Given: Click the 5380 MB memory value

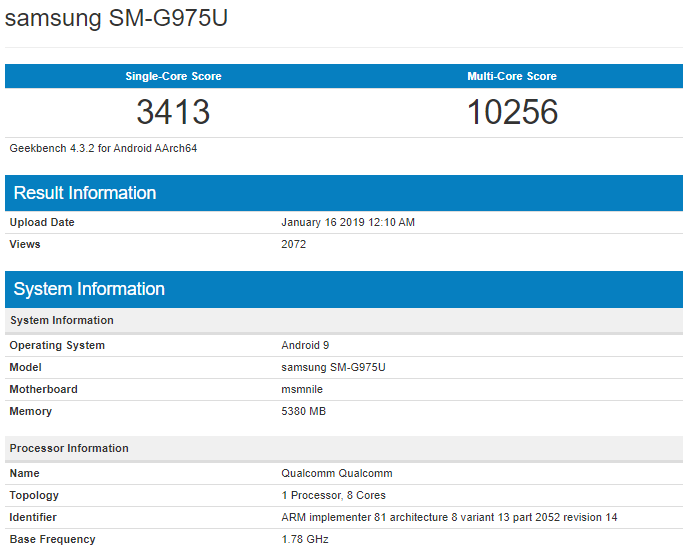Looking at the screenshot, I should 304,411.
